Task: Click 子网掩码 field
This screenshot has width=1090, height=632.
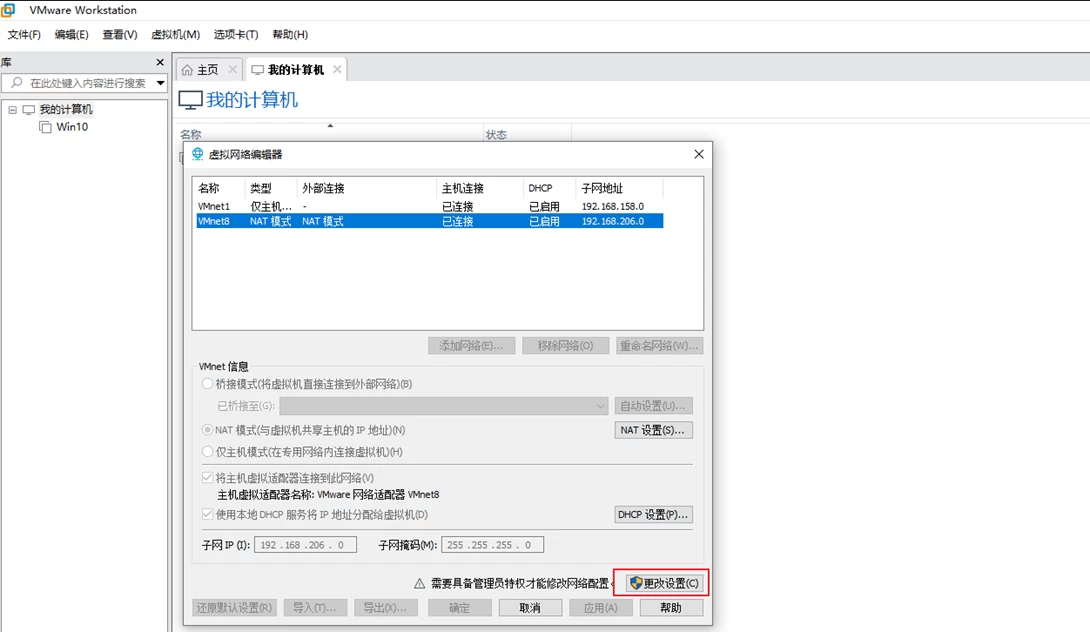Action: [x=492, y=545]
